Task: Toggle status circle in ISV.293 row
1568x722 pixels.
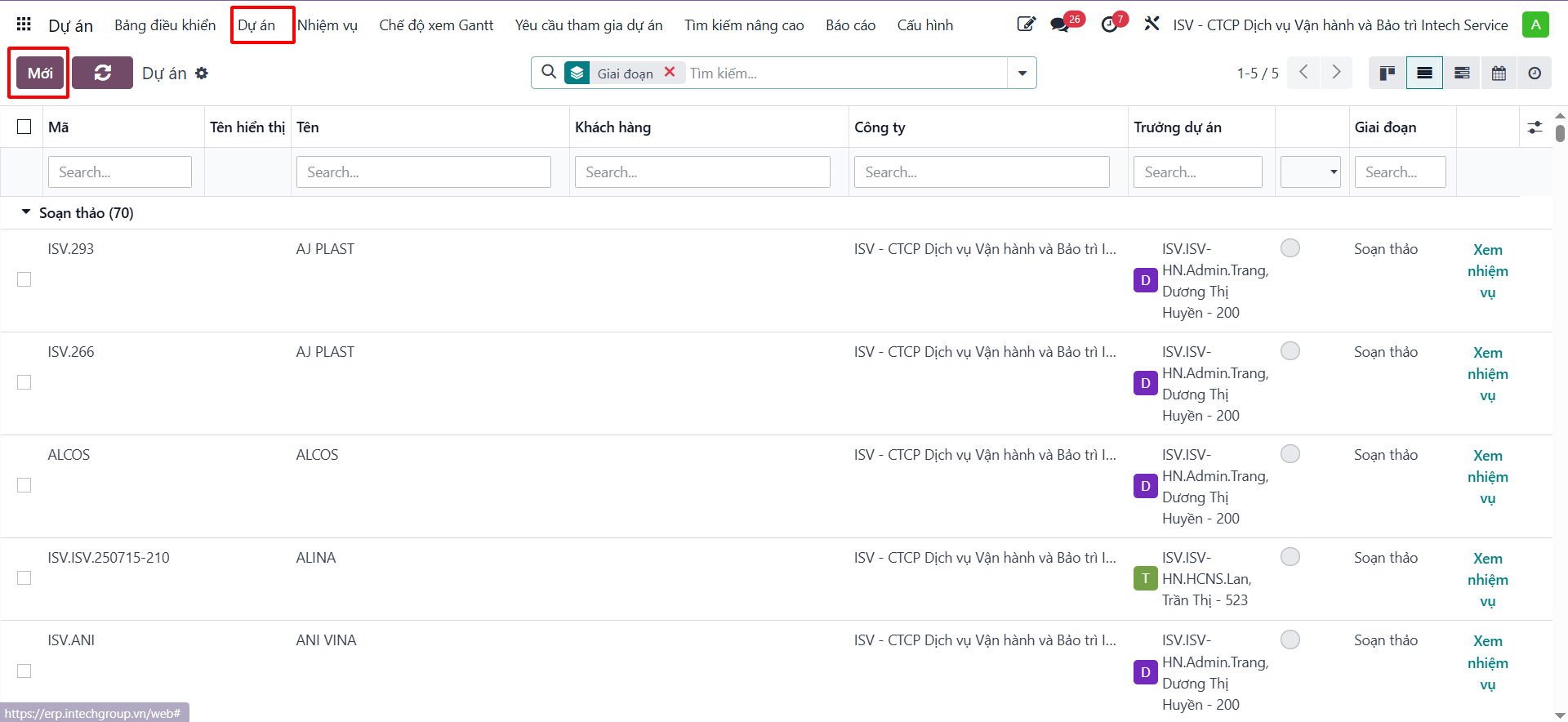Action: (x=1290, y=248)
